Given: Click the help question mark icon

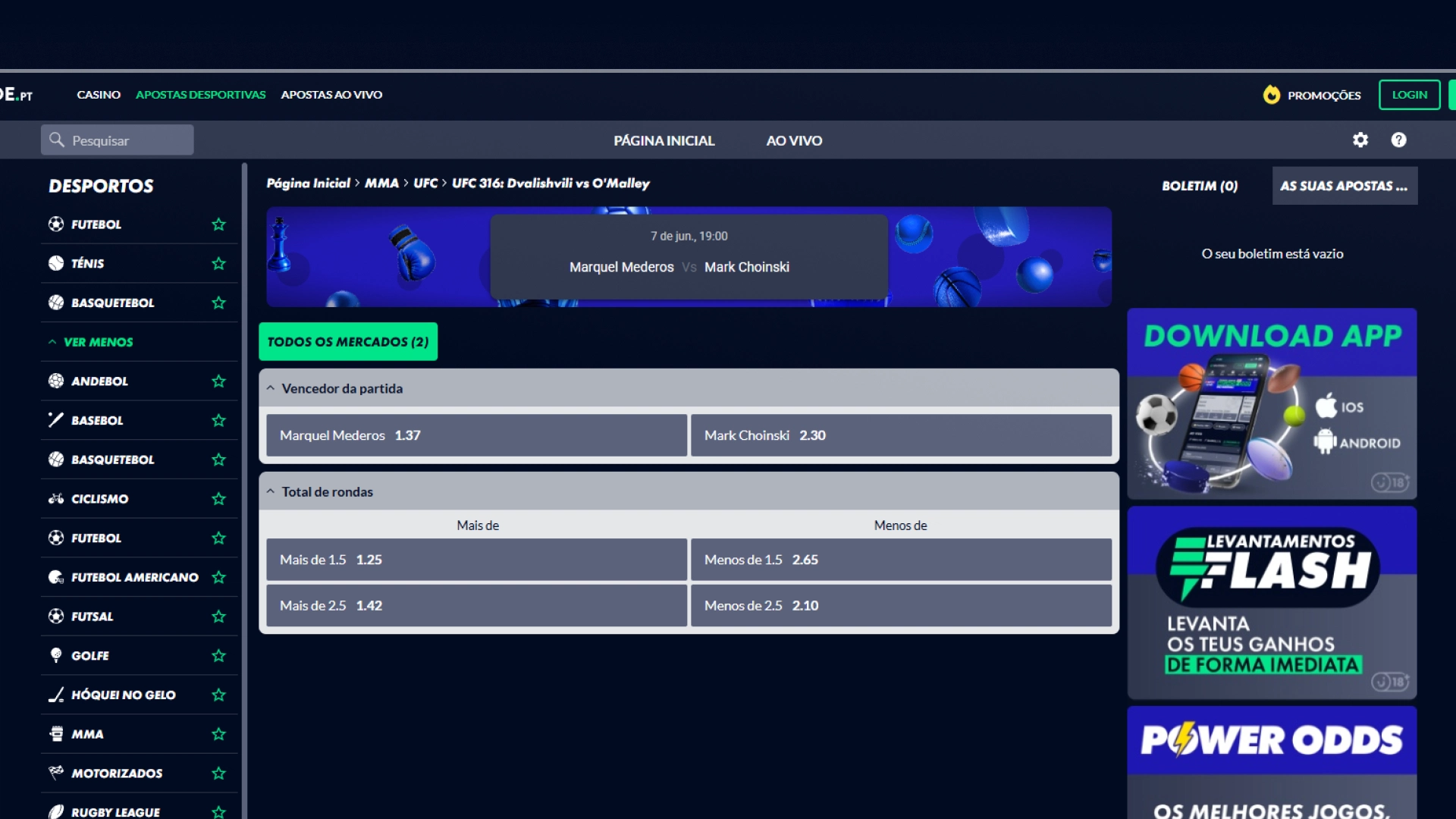Looking at the screenshot, I should point(1398,140).
